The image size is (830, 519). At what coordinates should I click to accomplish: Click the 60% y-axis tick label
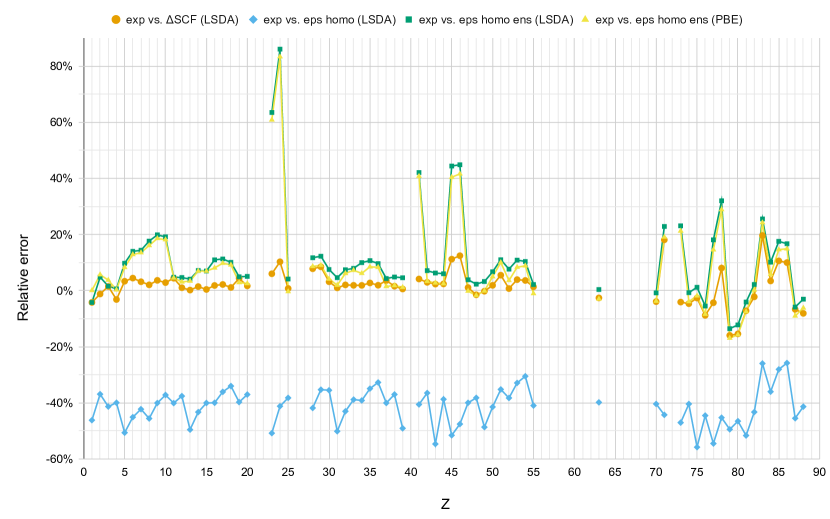point(61,122)
